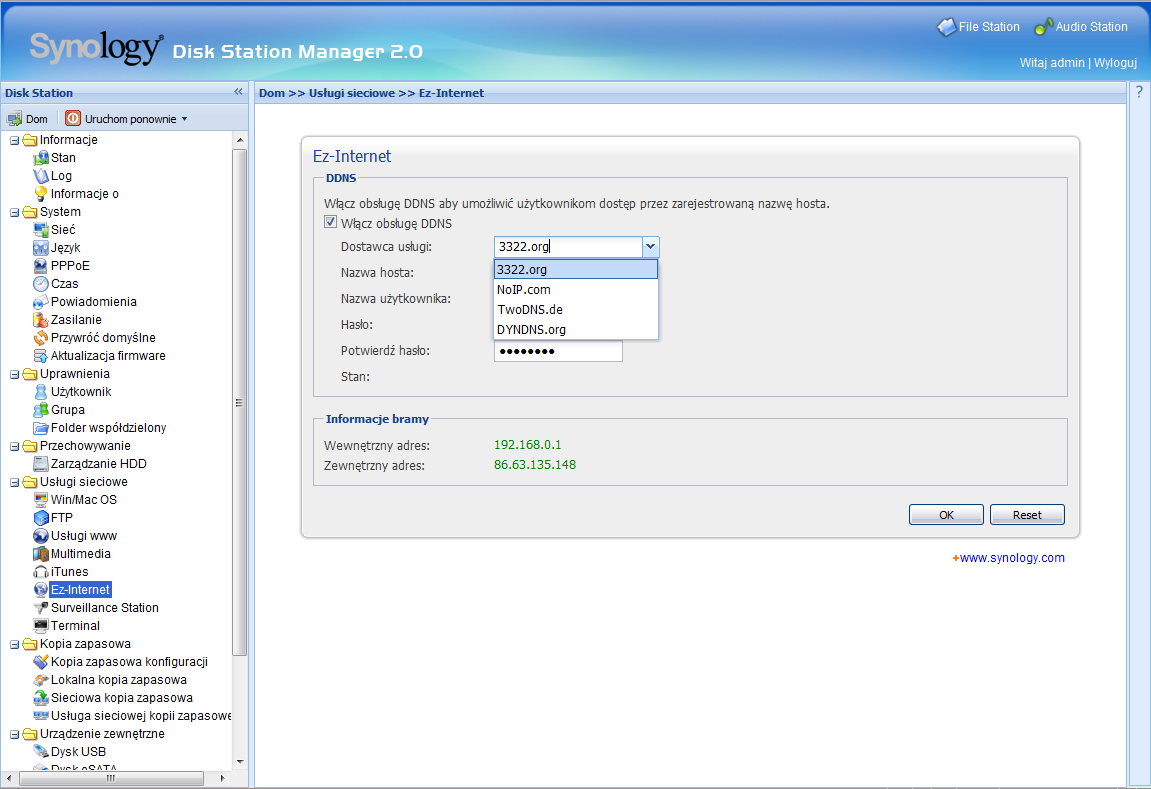Select DYNDNS.org in the provider list
Image resolution: width=1151 pixels, height=789 pixels.
576,330
